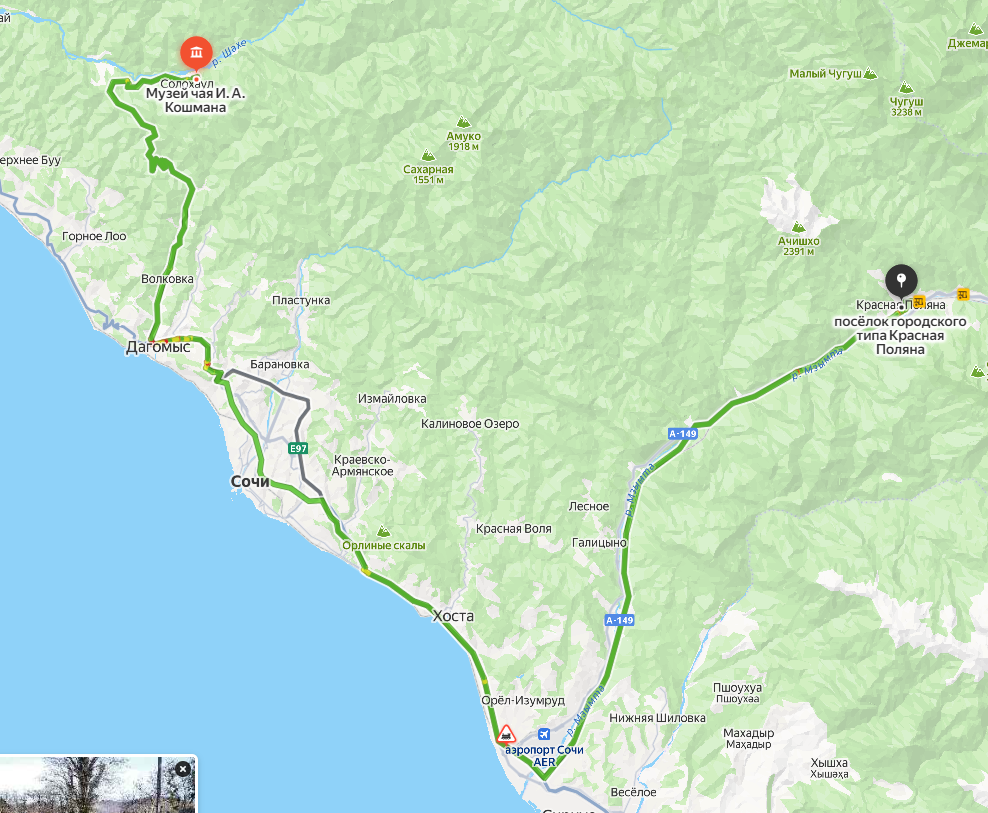
Task: Select the Ачишхо mountain peak icon
Action: pyautogui.click(x=798, y=227)
